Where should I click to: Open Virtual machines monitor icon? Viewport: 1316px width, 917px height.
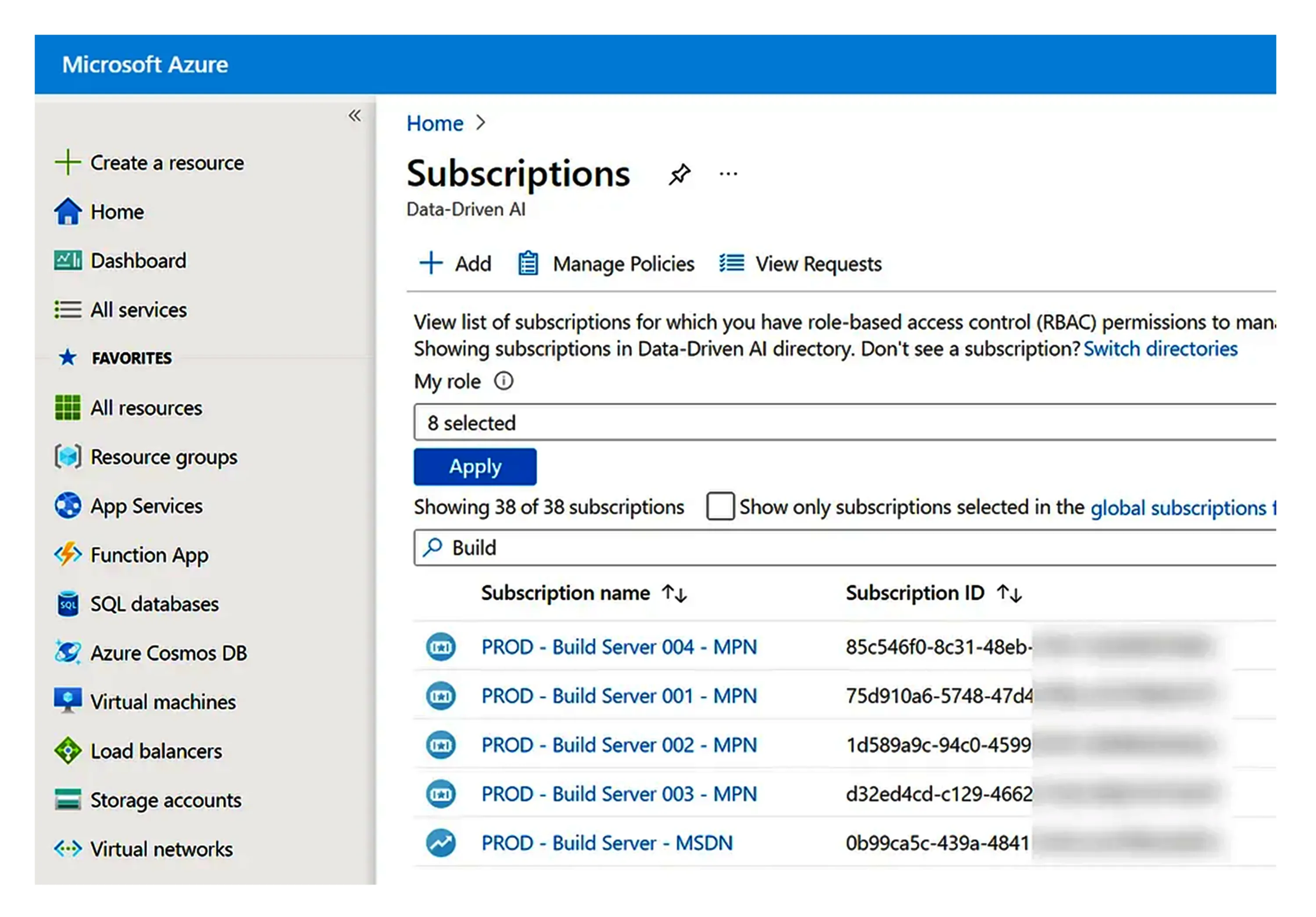tap(68, 701)
